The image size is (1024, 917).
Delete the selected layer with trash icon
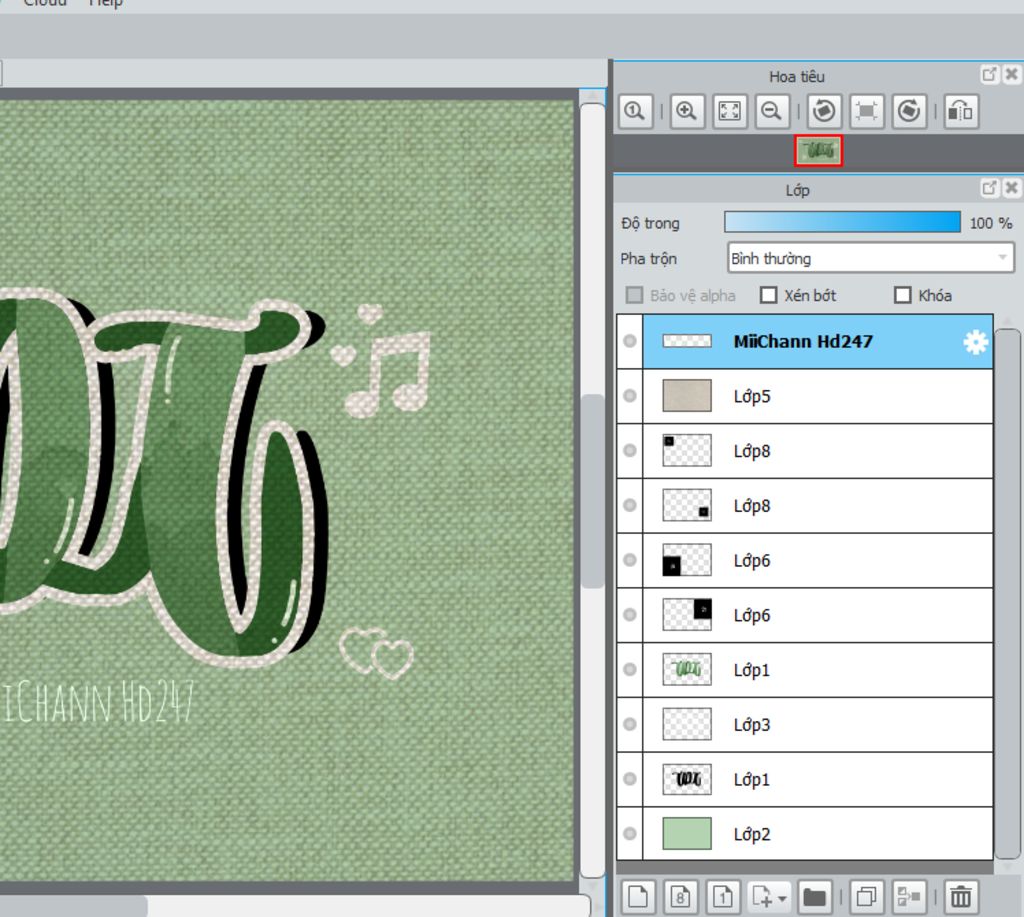pyautogui.click(x=960, y=896)
